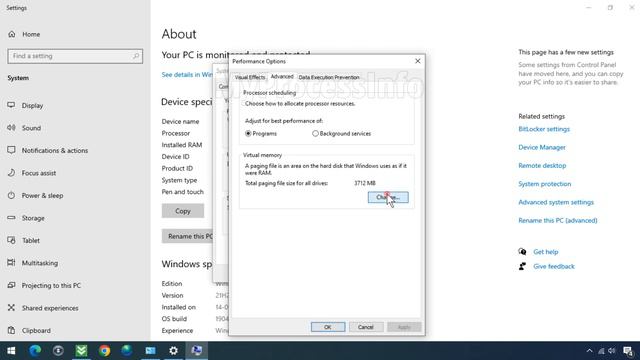Launch Microsoft Edge from the taskbar

(35, 351)
